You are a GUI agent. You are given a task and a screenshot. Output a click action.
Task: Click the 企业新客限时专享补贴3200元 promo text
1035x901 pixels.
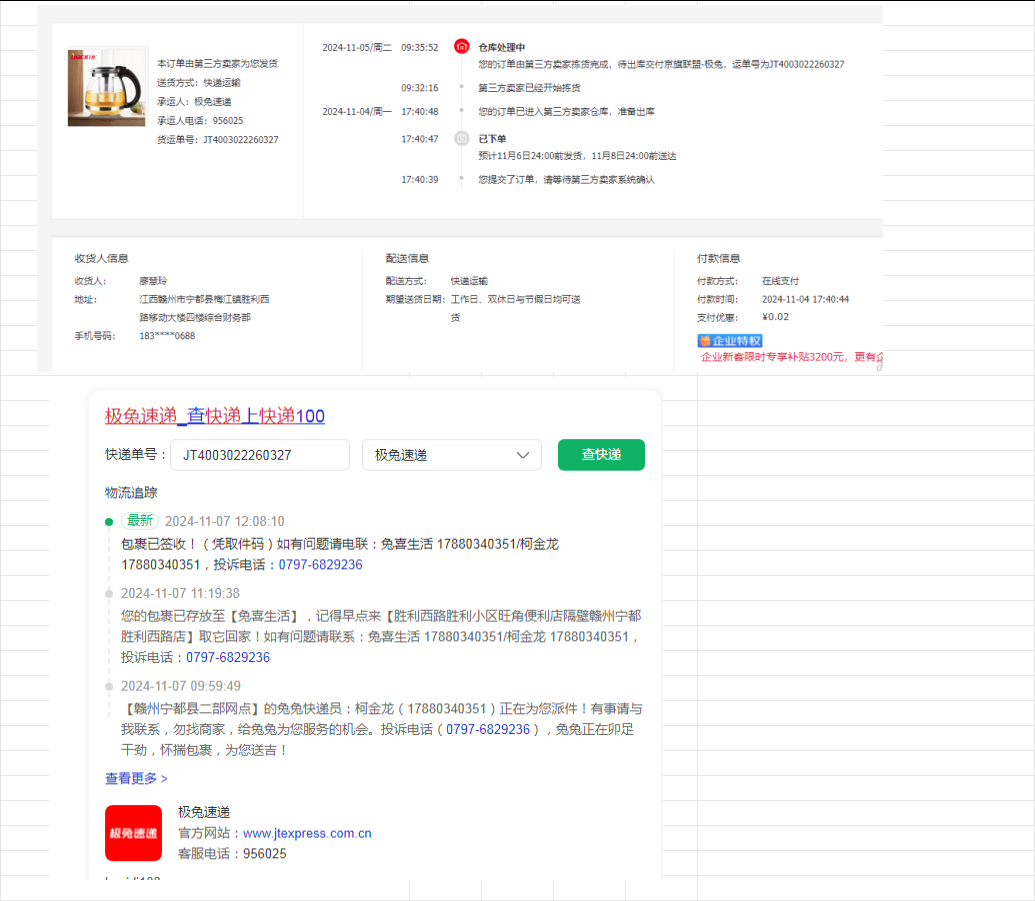791,357
